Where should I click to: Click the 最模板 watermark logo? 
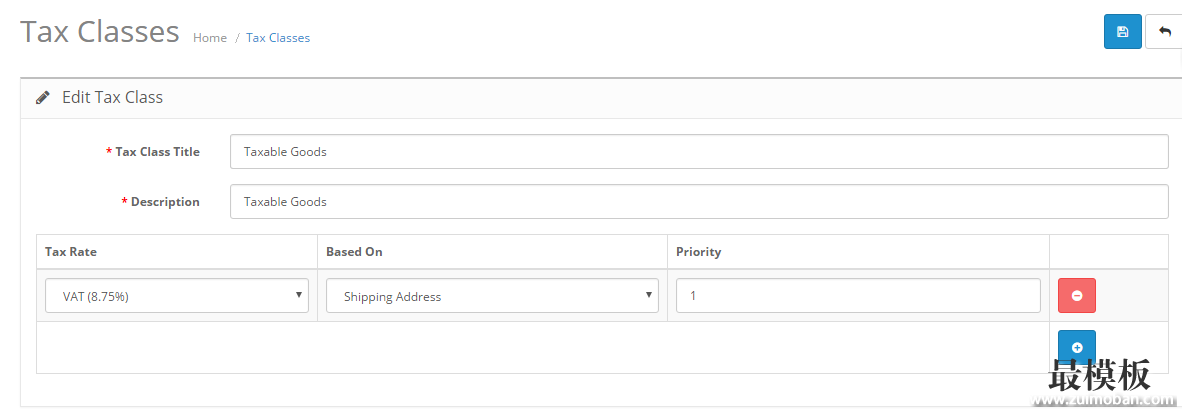[x=1100, y=374]
